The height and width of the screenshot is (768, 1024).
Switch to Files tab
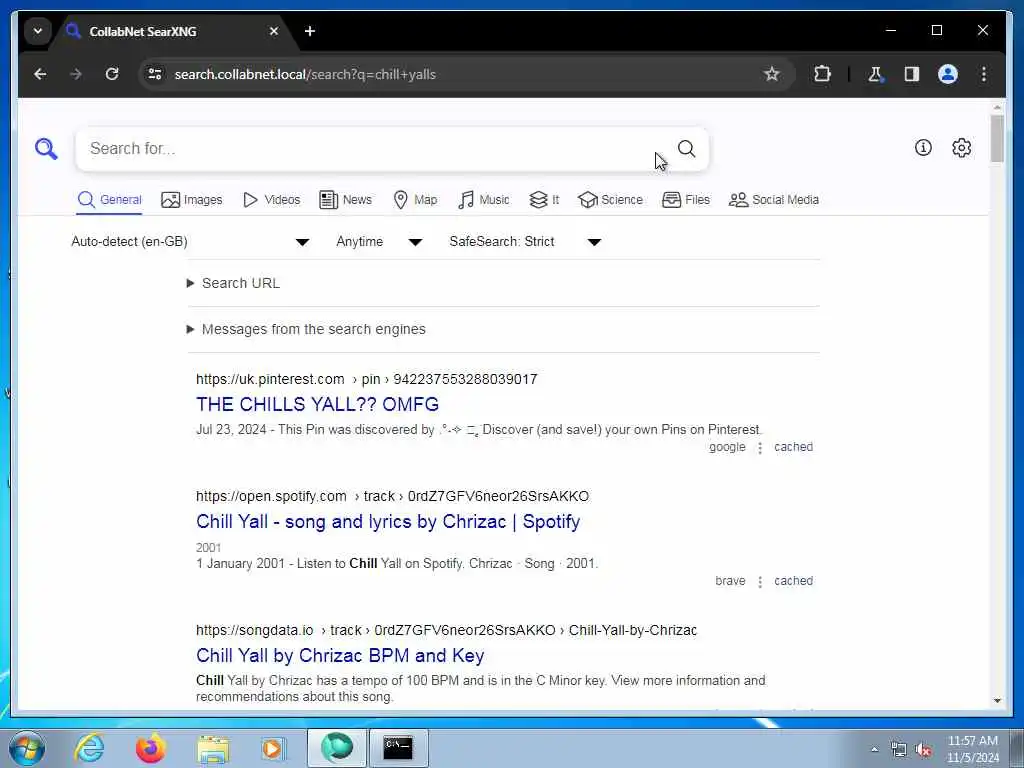(686, 200)
